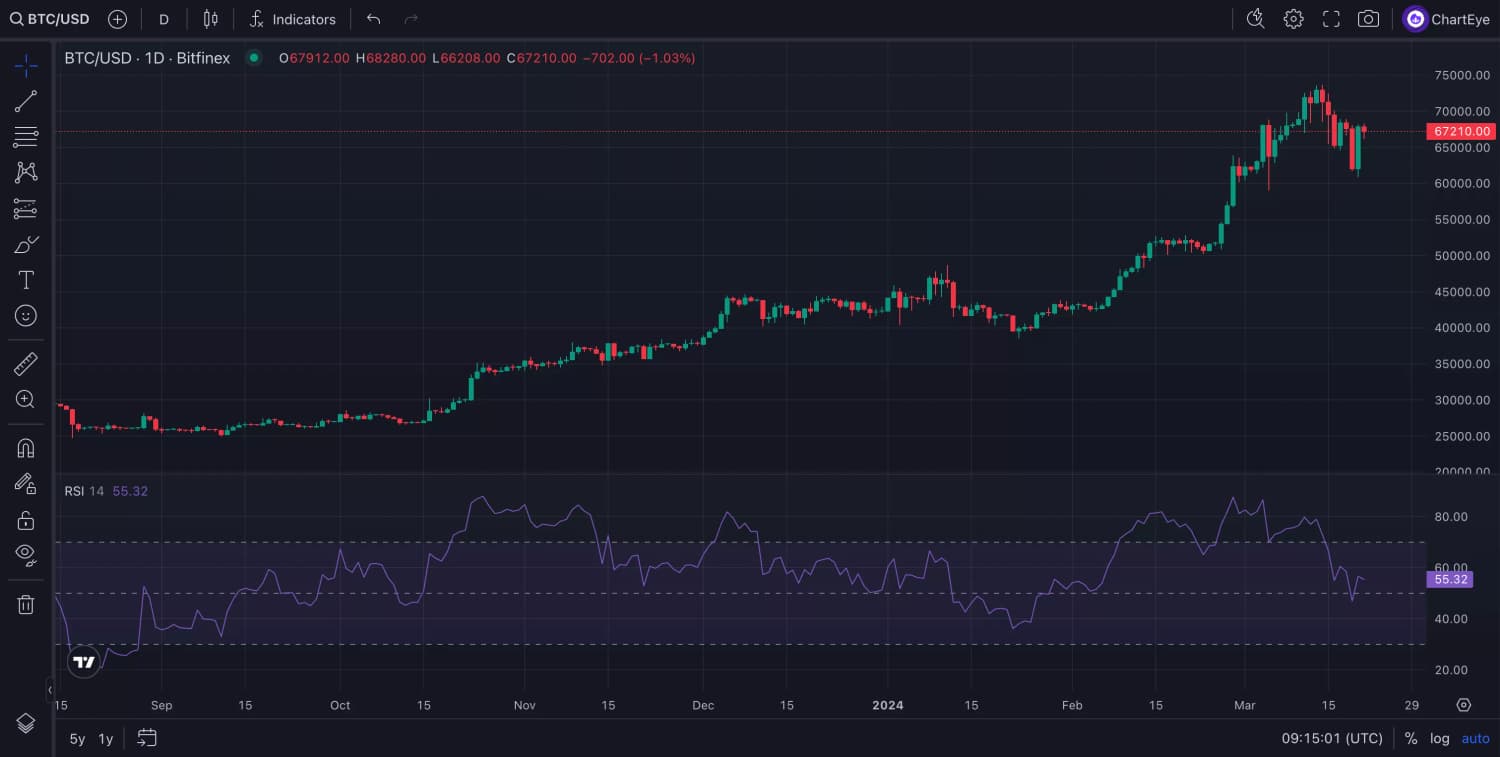Click the Nov label on time axis
The width and height of the screenshot is (1500, 757).
tap(525, 705)
